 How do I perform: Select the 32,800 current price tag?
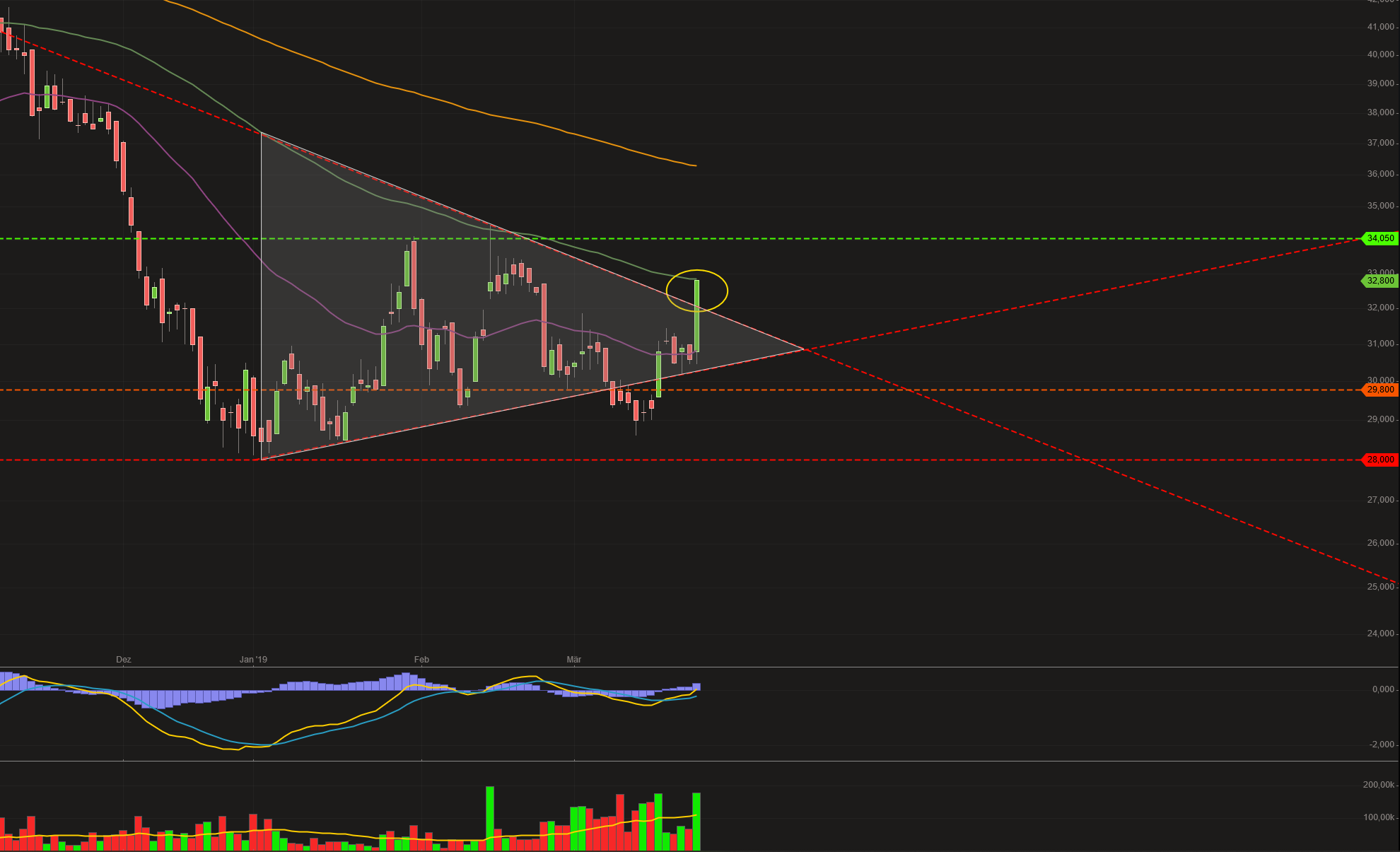coord(1379,281)
